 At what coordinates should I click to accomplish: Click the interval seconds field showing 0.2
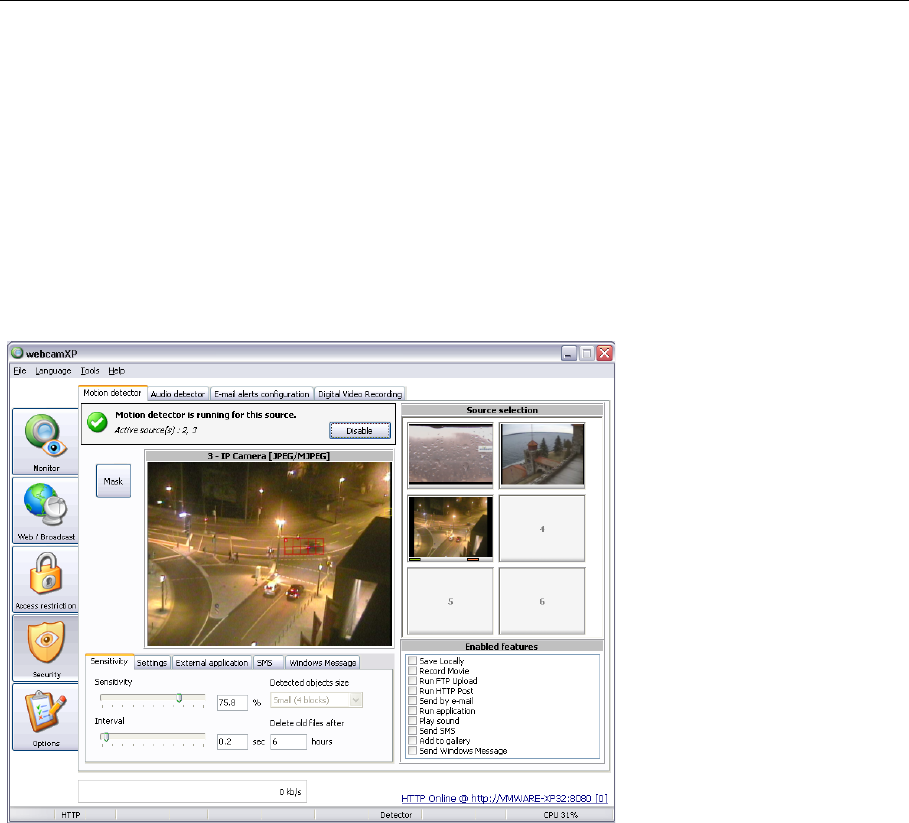tap(232, 742)
